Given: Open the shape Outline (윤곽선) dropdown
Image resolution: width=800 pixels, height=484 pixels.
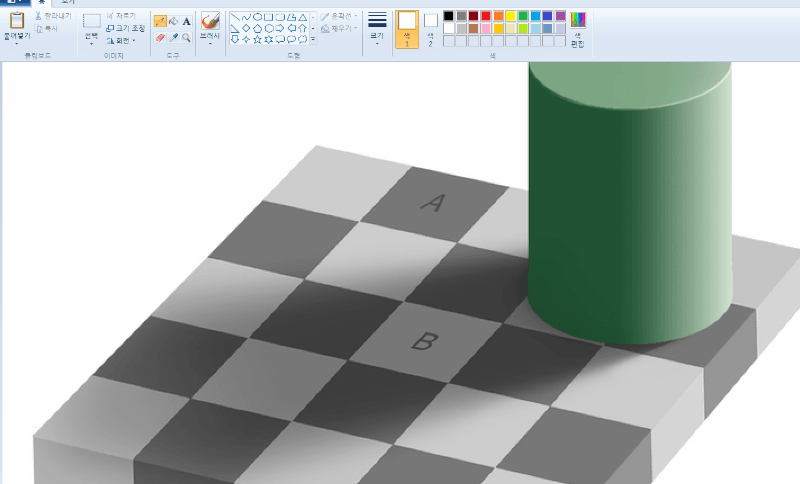Looking at the screenshot, I should point(339,16).
